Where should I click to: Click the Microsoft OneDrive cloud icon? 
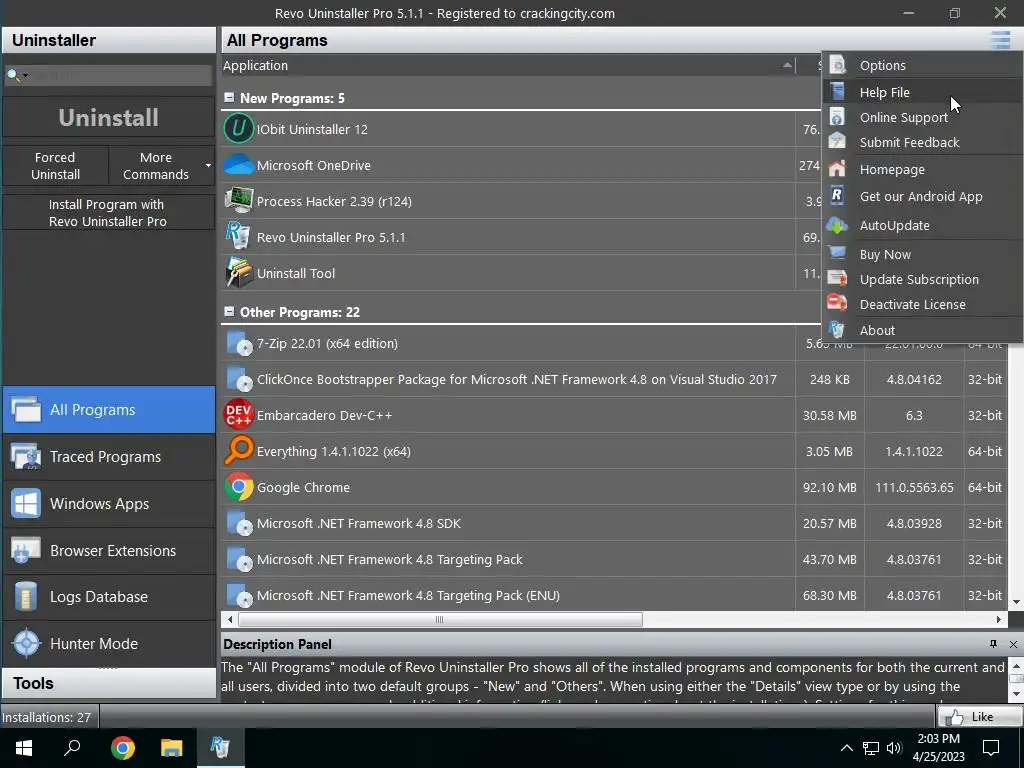pyautogui.click(x=238, y=165)
